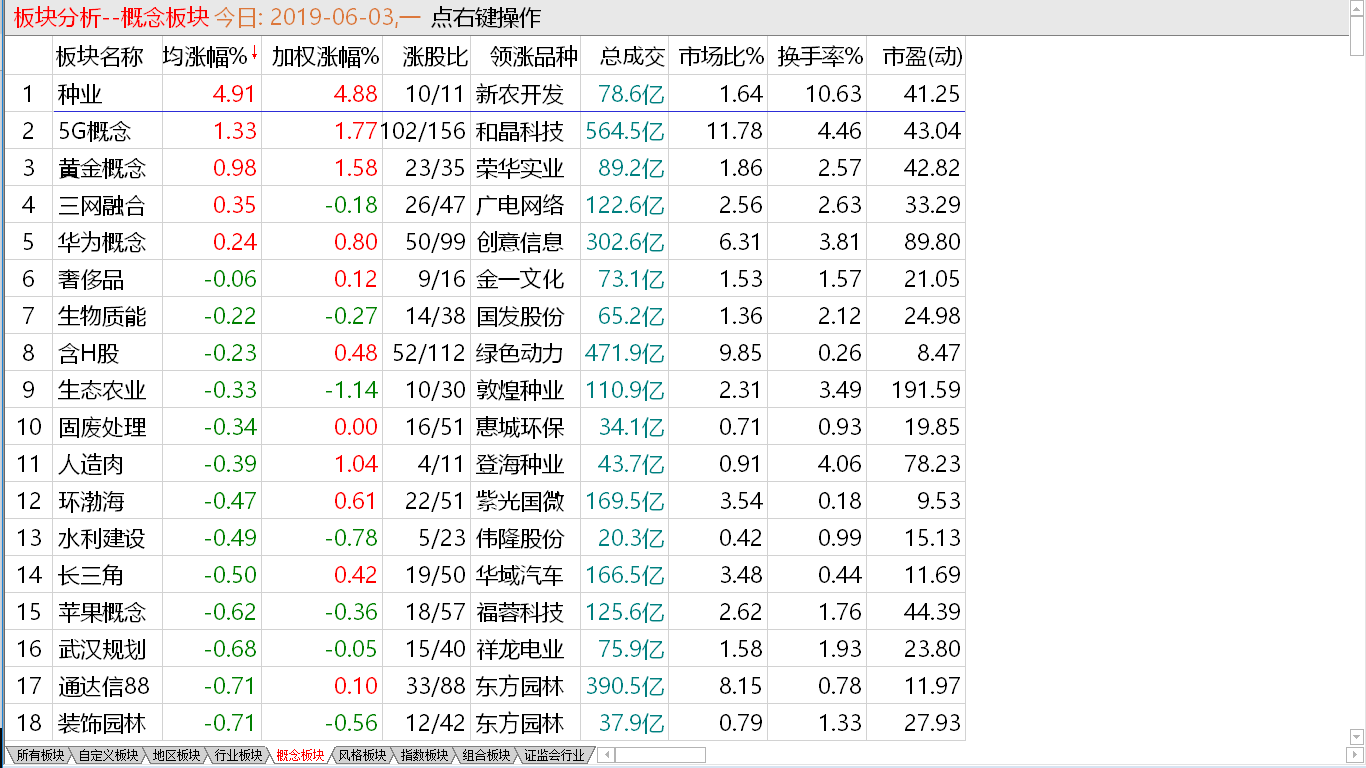Viewport: 1366px width, 768px height.
Task: Select the 三网融合 sector row
Action: click(485, 205)
